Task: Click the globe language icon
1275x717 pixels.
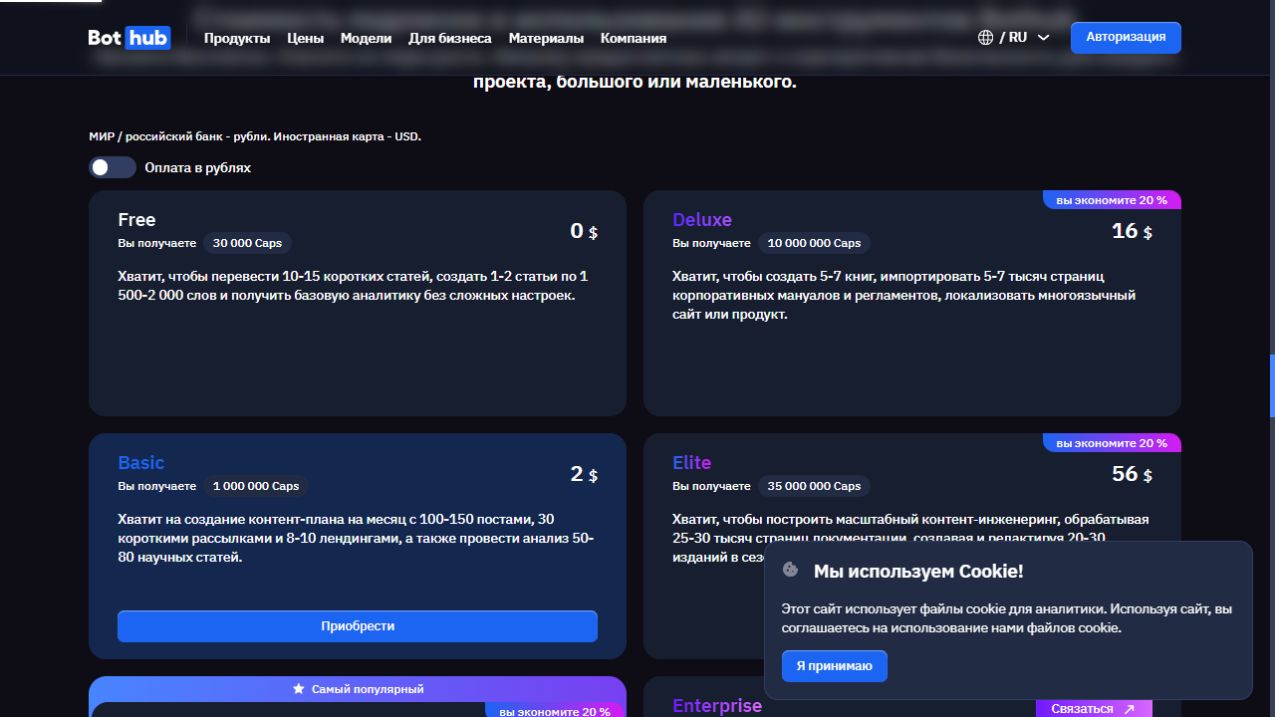Action: [x=986, y=37]
